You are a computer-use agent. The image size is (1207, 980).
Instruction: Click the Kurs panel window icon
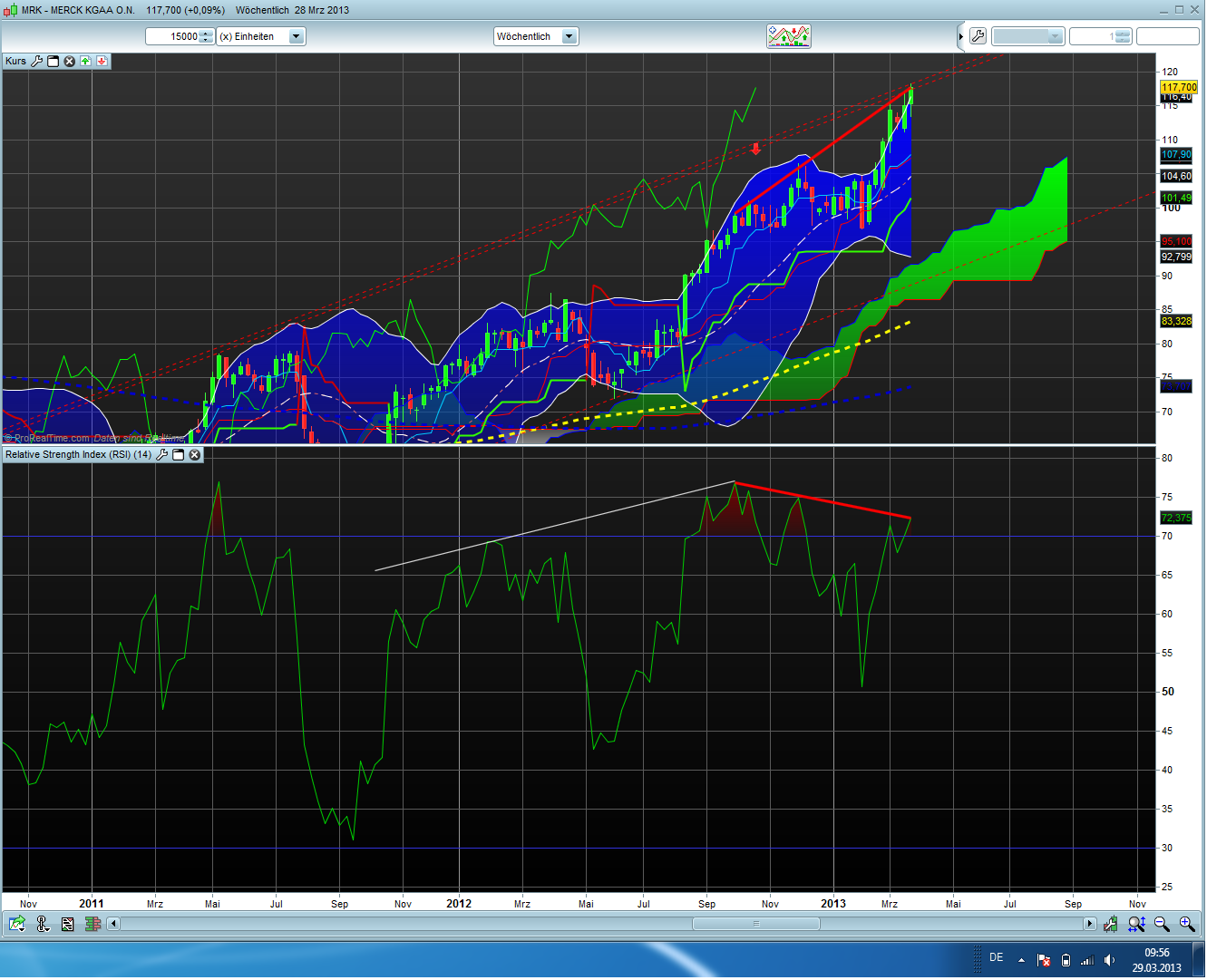point(53,61)
